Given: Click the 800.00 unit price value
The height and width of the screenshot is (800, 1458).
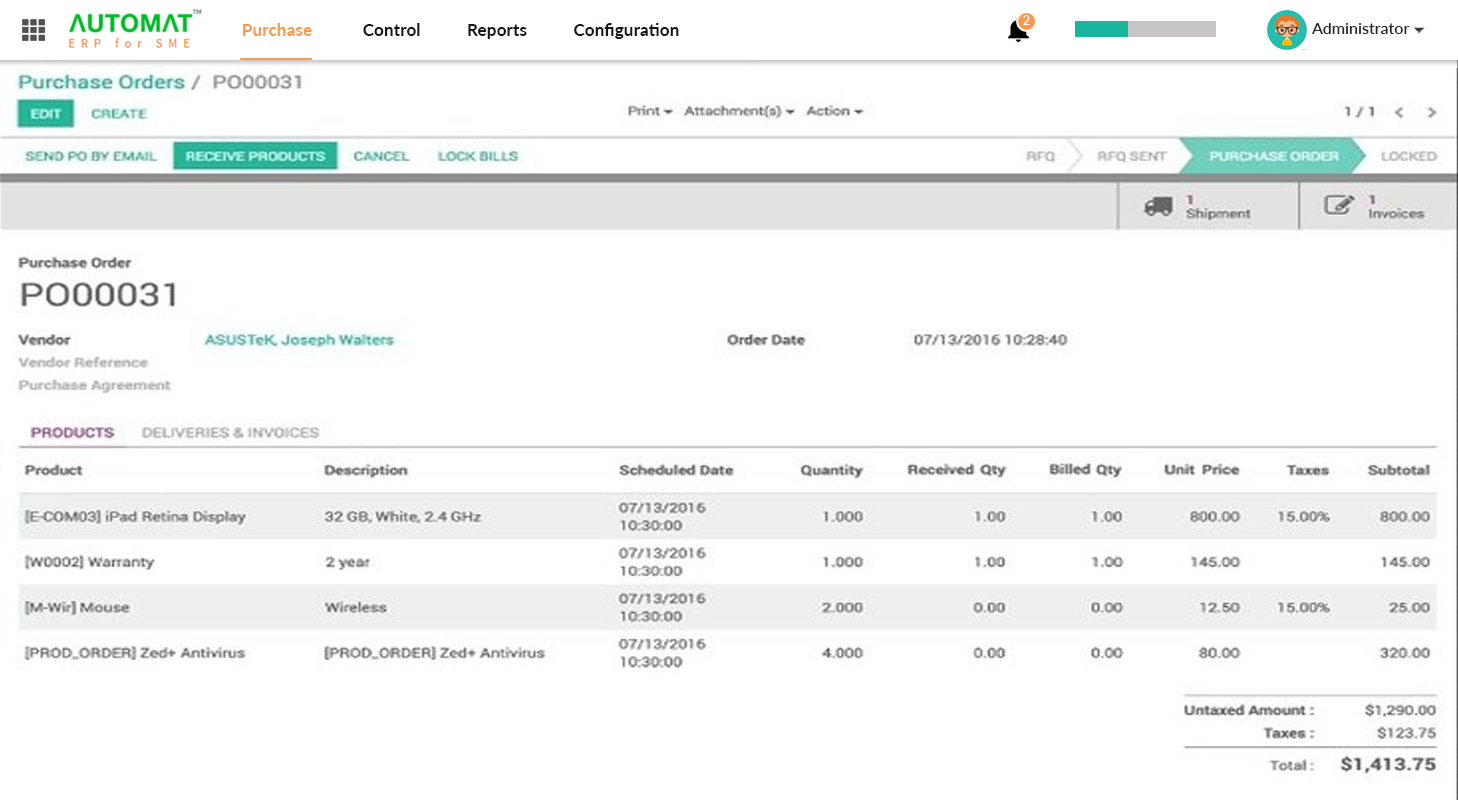Looking at the screenshot, I should click(1215, 517).
